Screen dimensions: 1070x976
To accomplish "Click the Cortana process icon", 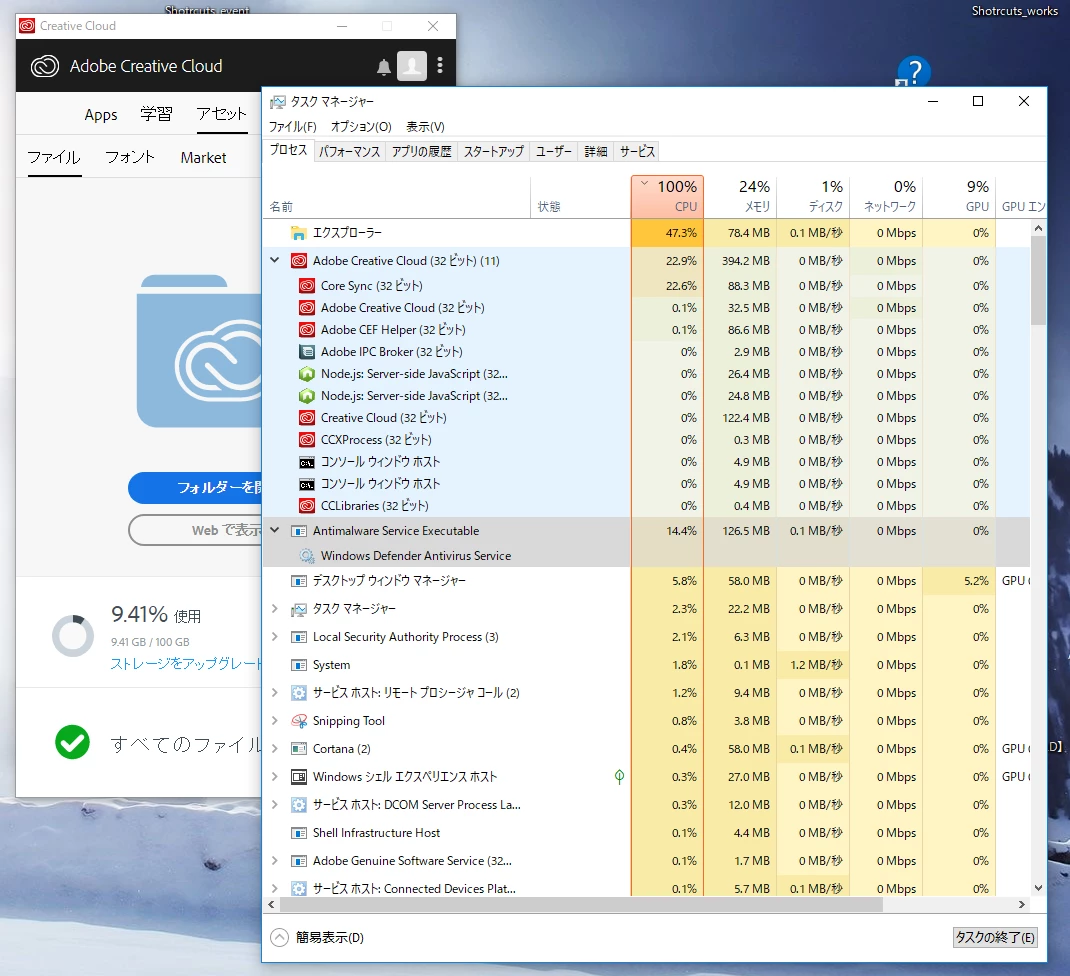I will [x=298, y=749].
